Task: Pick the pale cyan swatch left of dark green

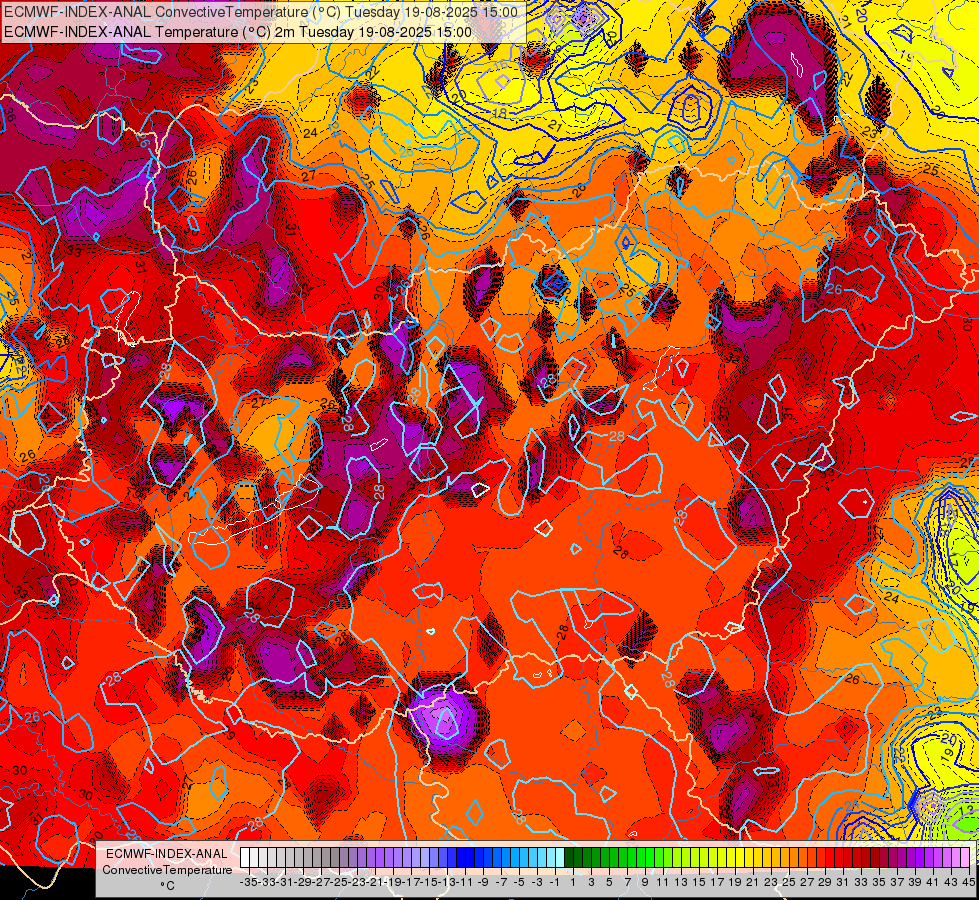Action: click(x=560, y=858)
